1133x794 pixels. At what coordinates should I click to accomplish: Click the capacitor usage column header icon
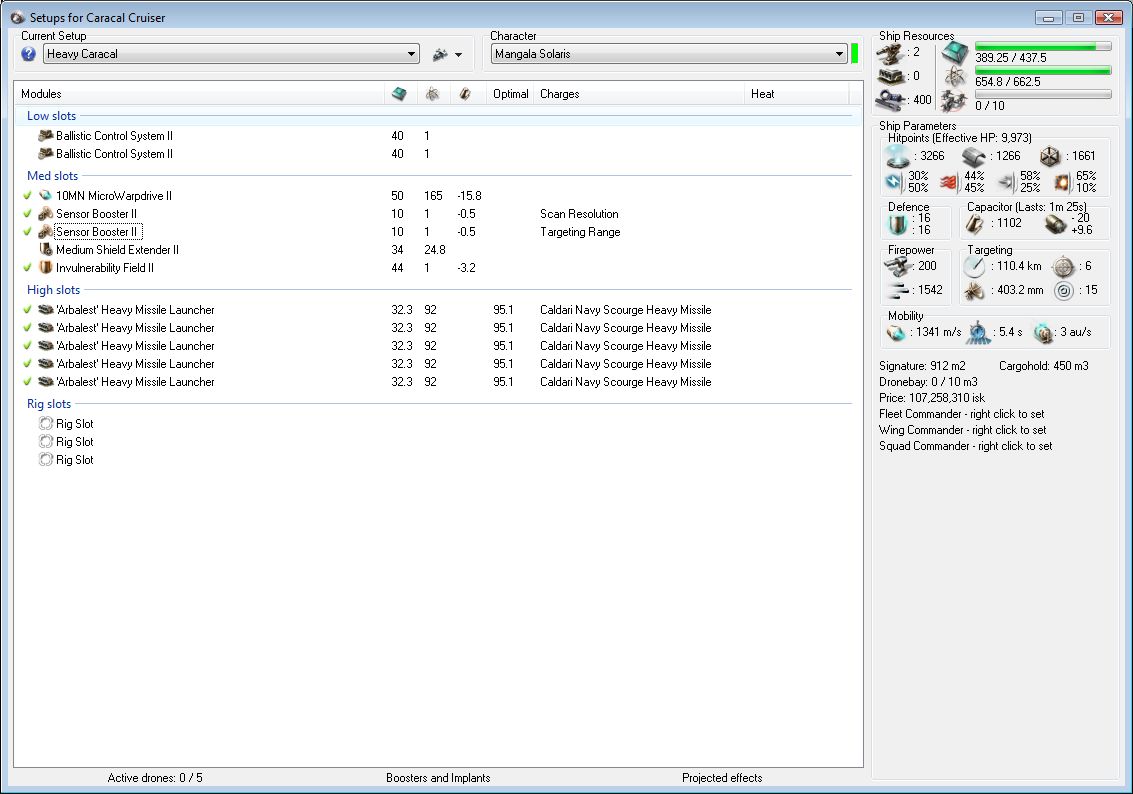pyautogui.click(x=465, y=94)
